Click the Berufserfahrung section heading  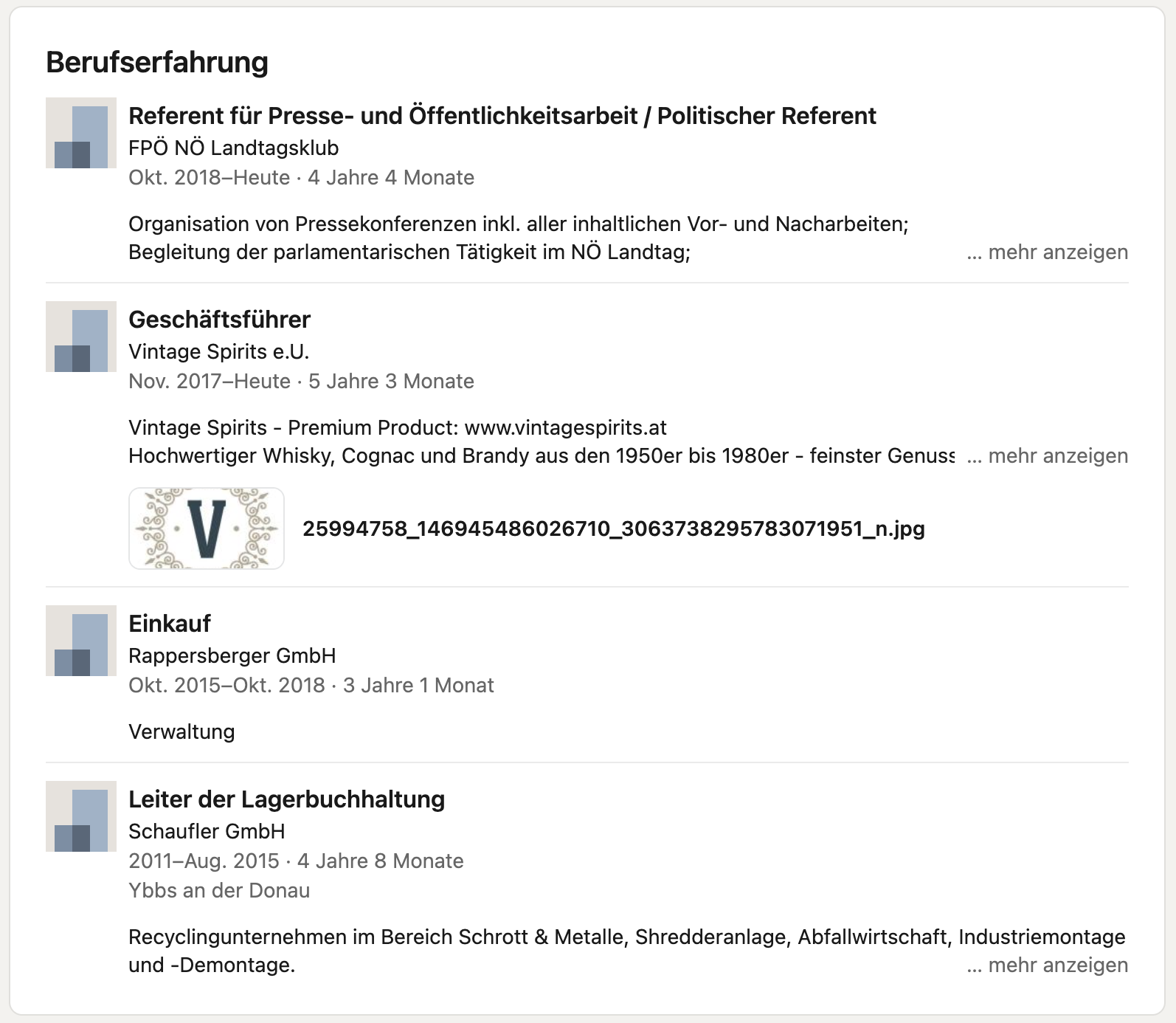tap(157, 62)
